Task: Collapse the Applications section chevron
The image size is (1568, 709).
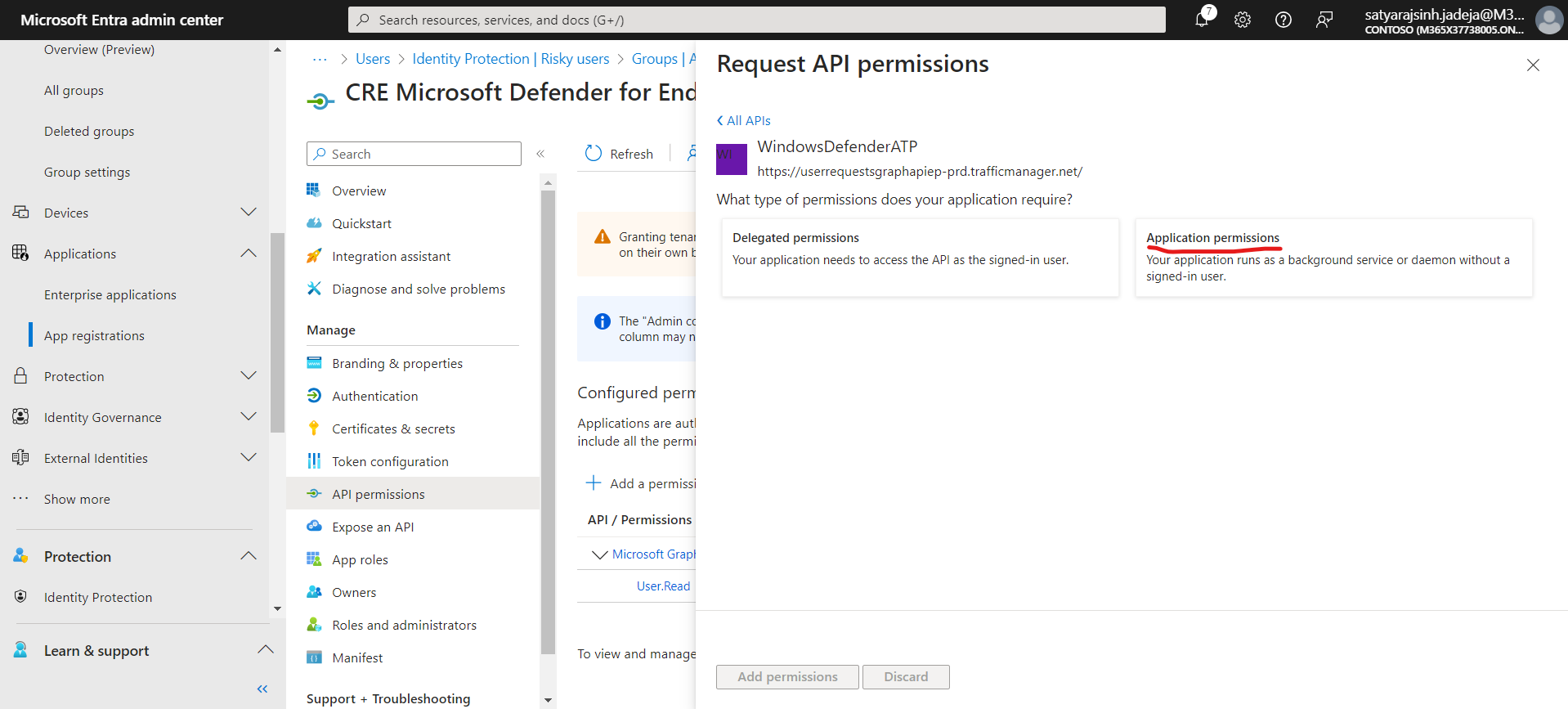Action: [249, 254]
